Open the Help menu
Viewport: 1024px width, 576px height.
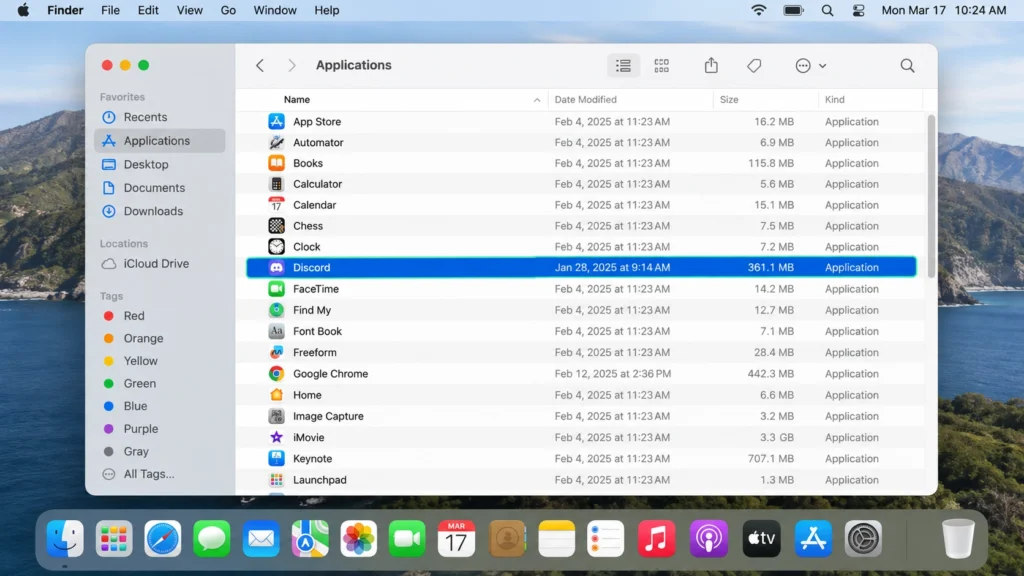click(327, 10)
